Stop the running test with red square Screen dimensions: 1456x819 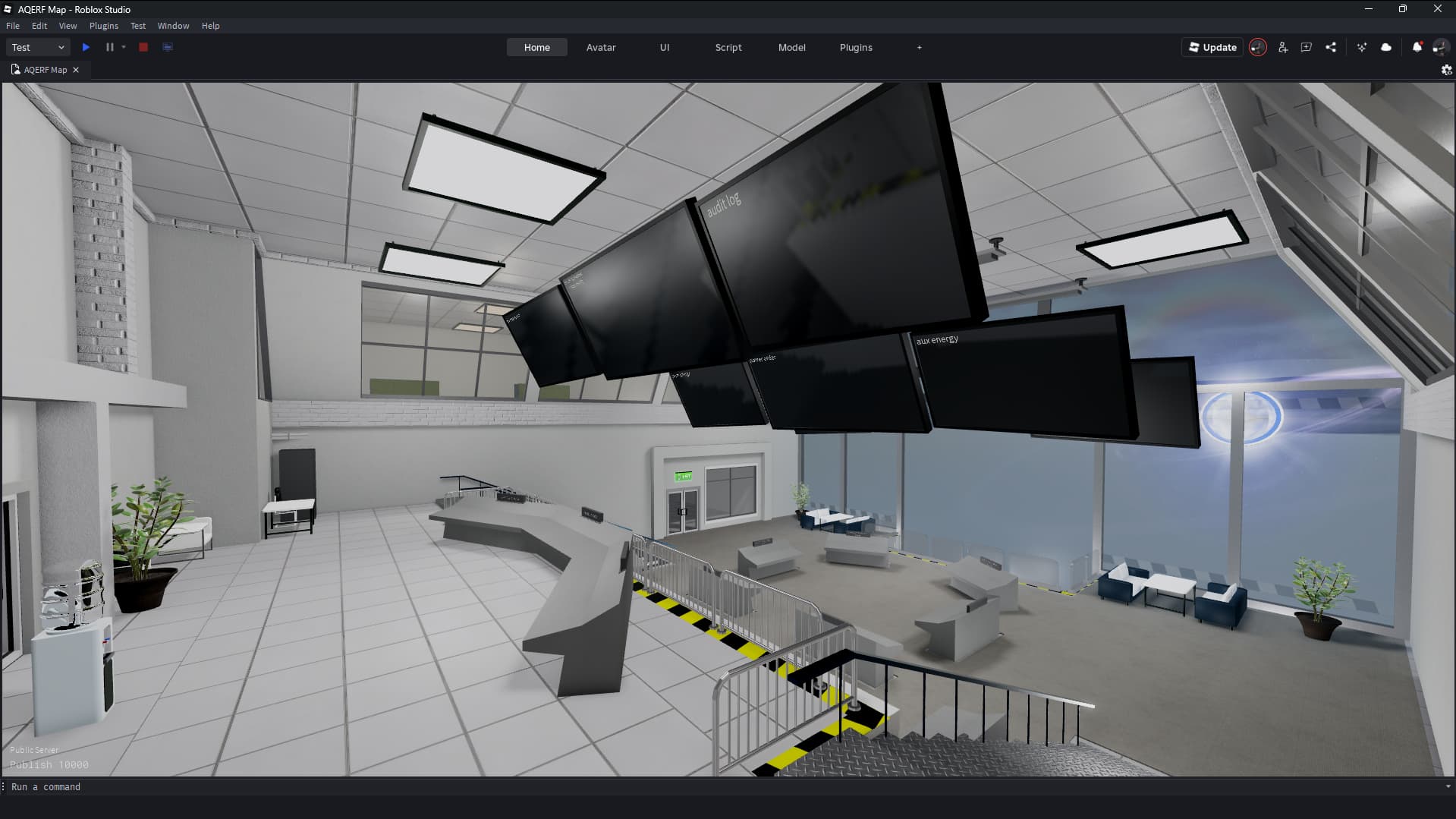pos(143,47)
